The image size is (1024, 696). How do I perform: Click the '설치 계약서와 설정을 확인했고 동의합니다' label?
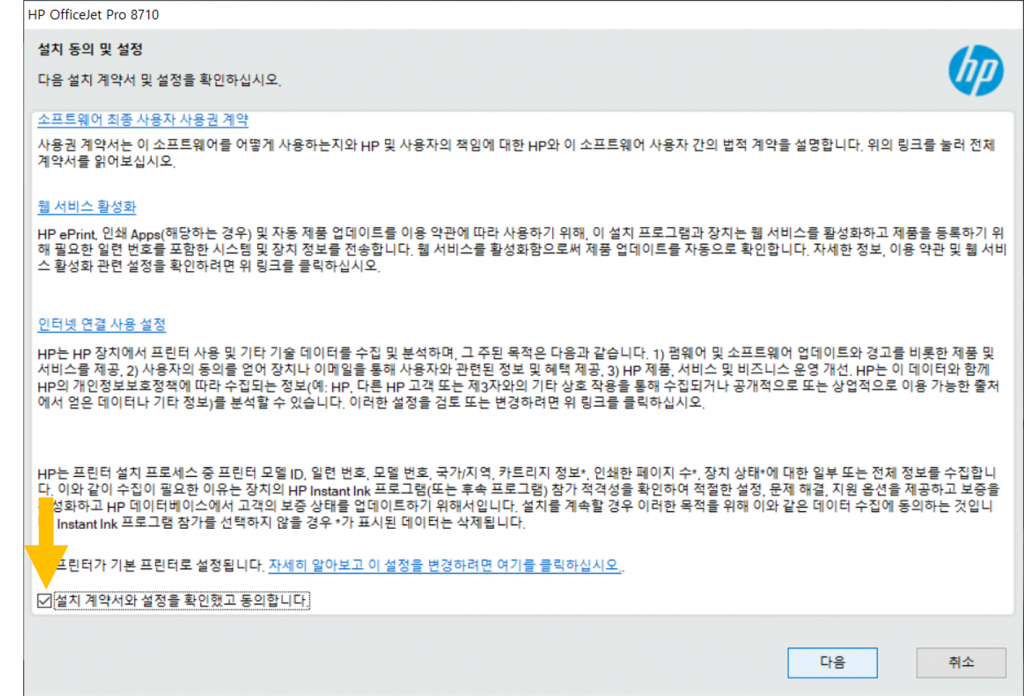tap(182, 601)
